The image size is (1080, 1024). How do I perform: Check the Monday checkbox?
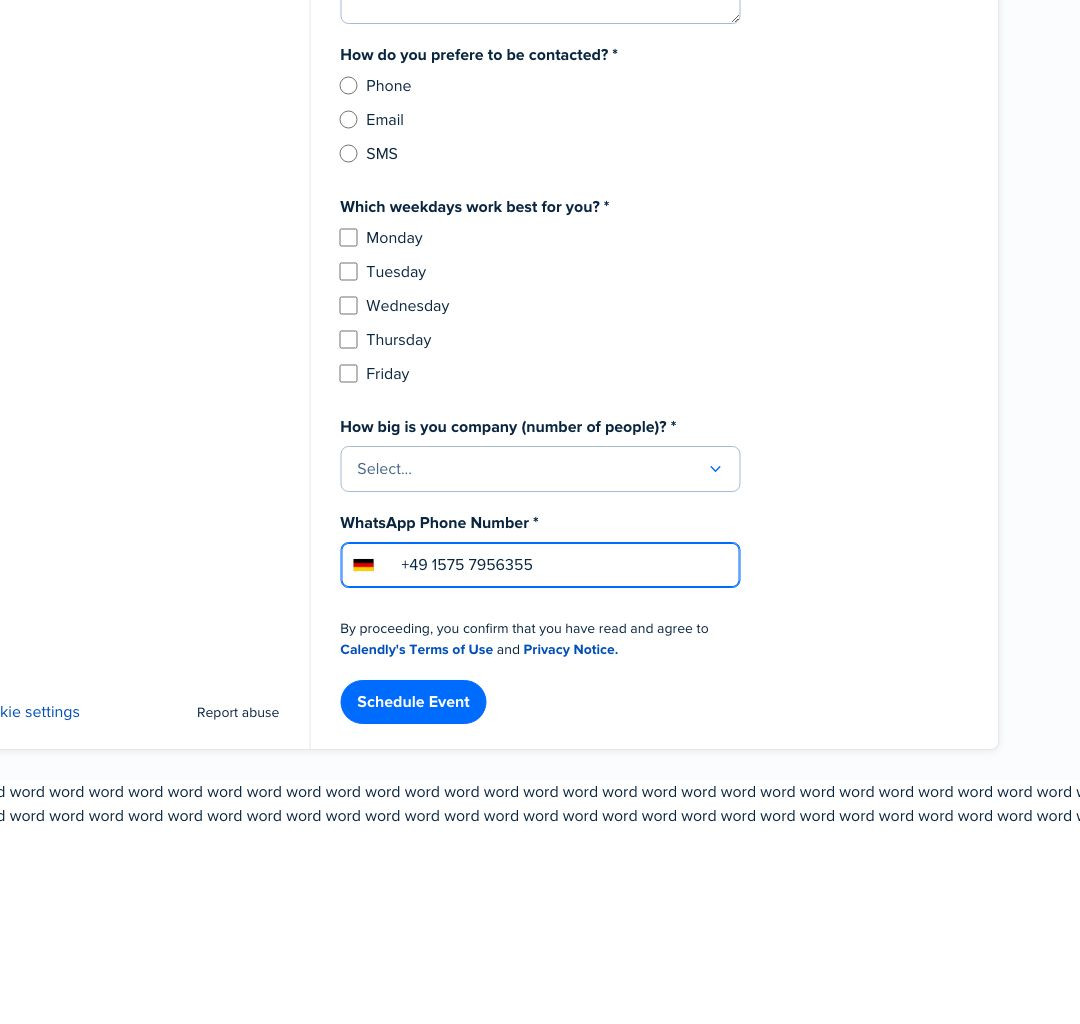pyautogui.click(x=349, y=238)
